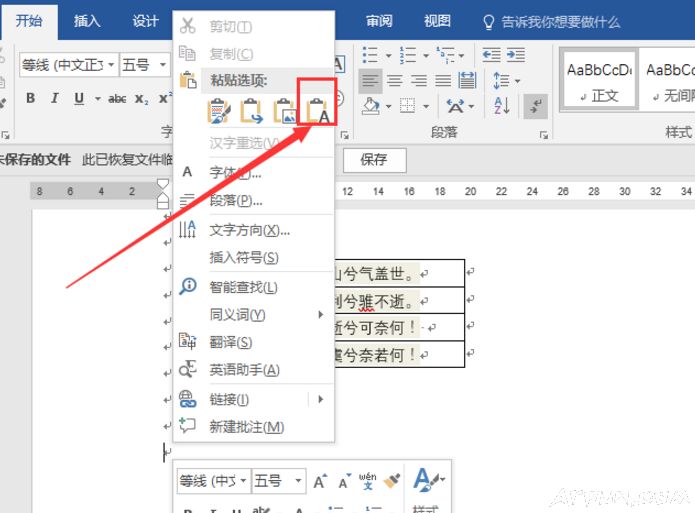Open font size dropdown in mini toolbar
Screen dimensions: 695x513
tap(297, 482)
